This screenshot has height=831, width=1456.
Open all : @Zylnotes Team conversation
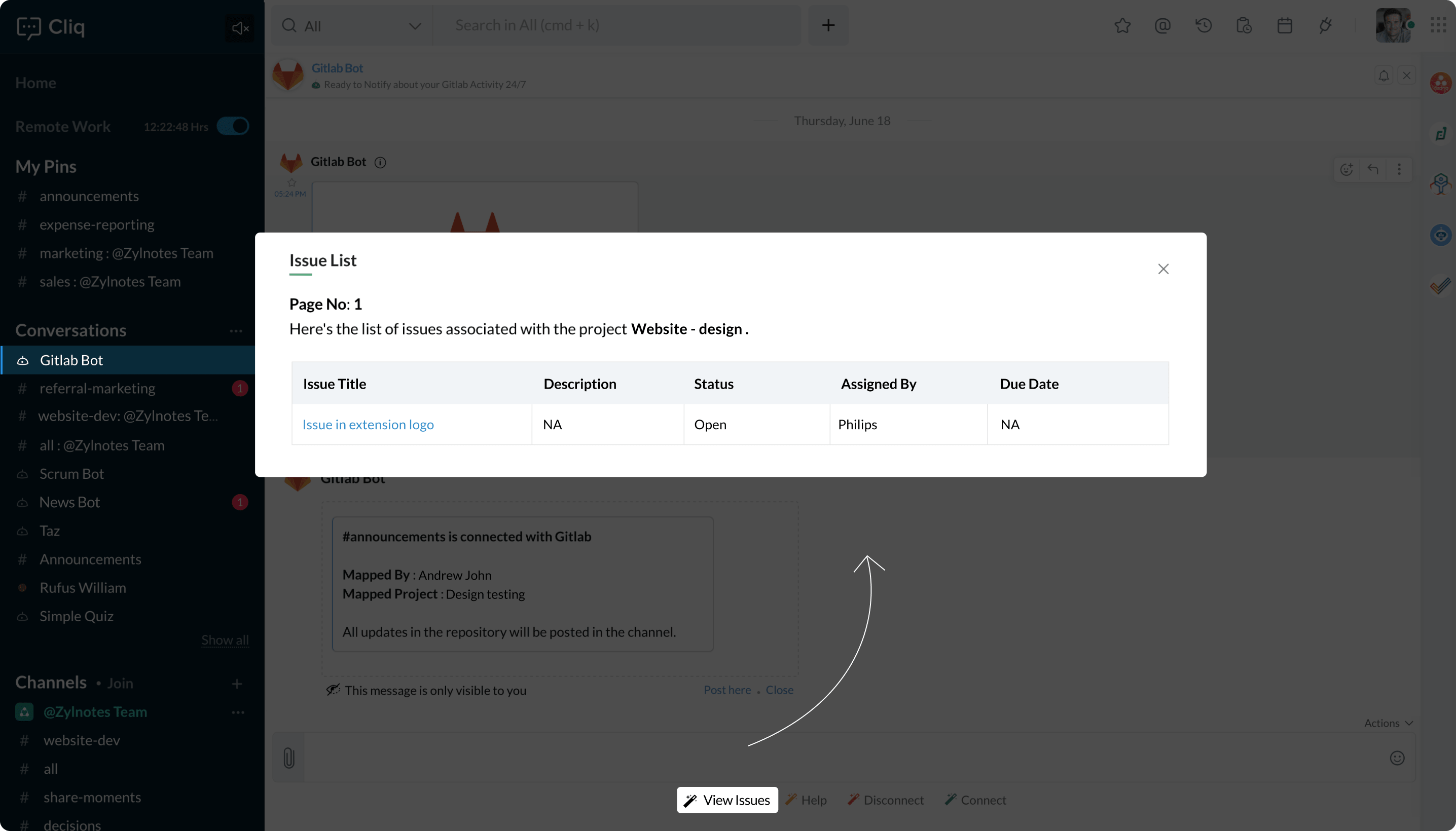101,446
